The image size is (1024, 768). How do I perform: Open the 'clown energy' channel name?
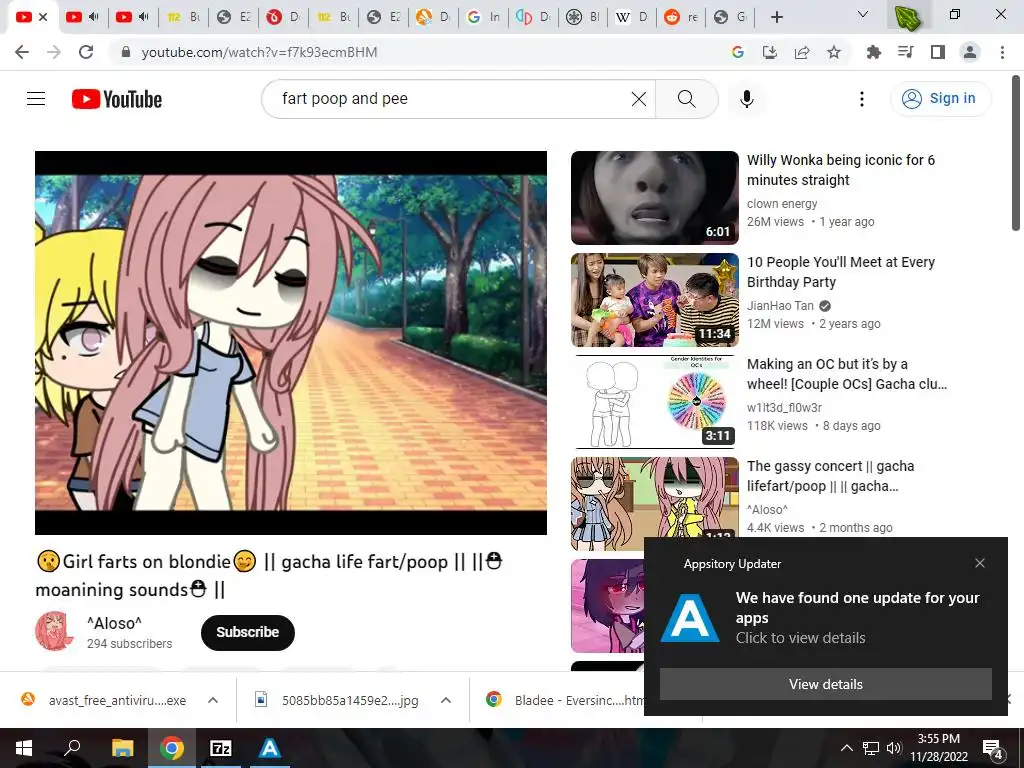[x=782, y=204]
